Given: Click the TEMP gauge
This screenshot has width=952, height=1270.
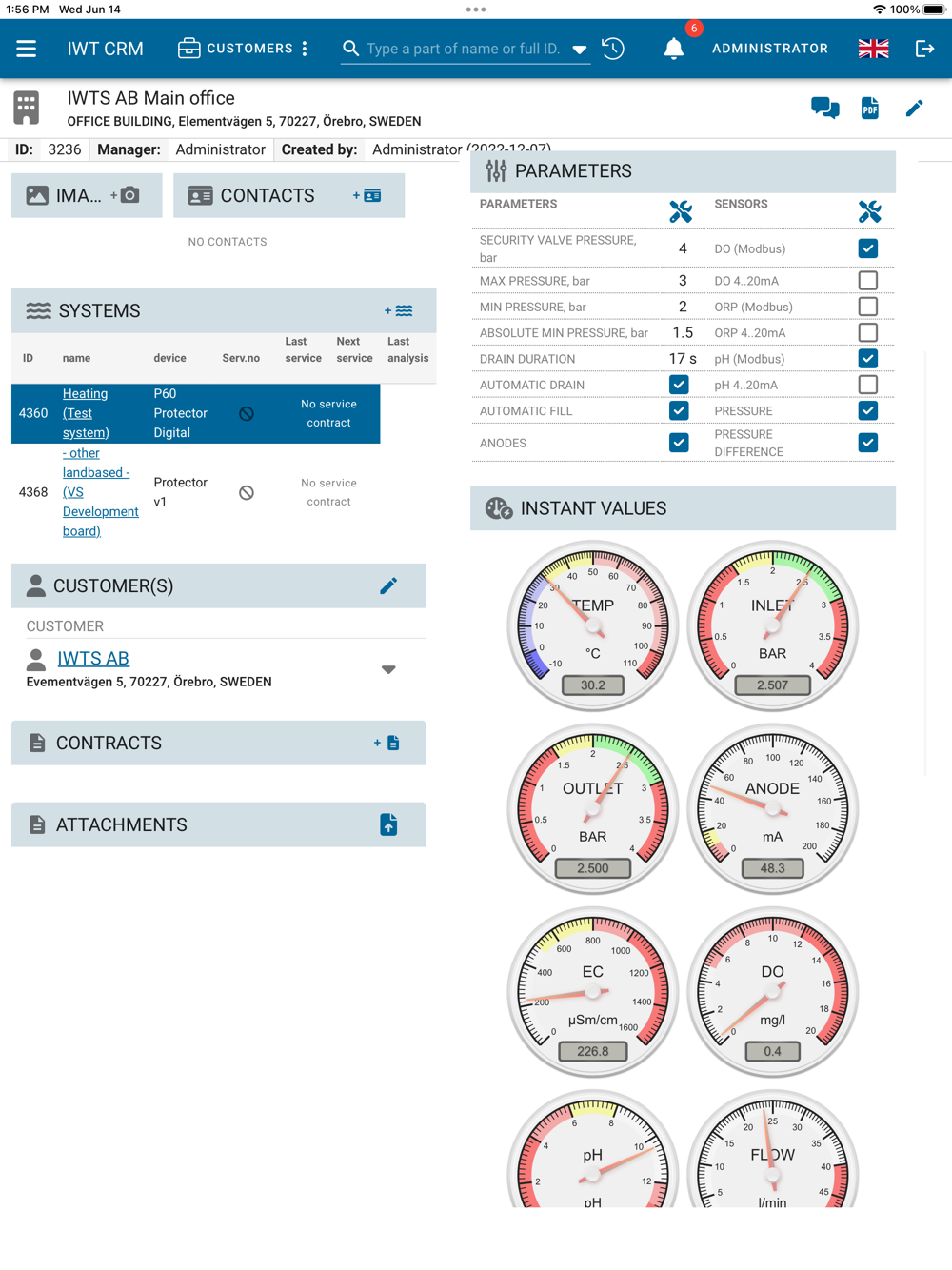Looking at the screenshot, I should coord(593,625).
